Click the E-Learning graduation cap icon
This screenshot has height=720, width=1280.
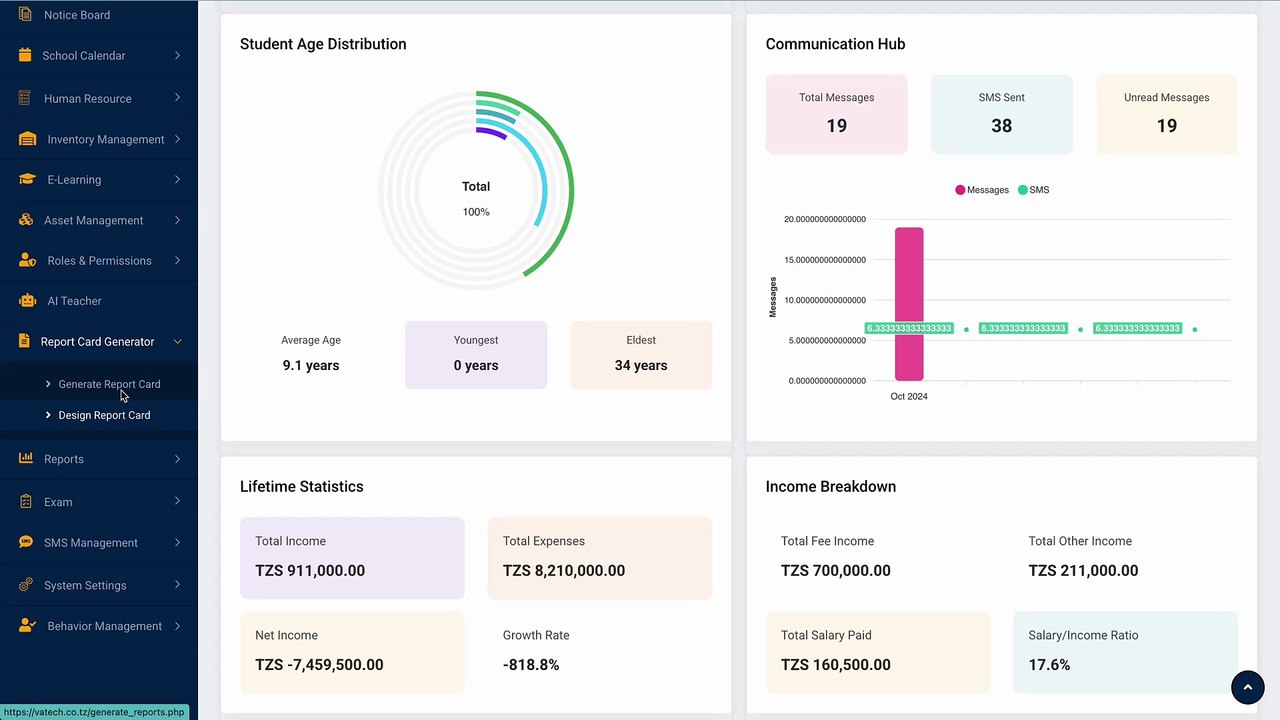click(x=27, y=180)
